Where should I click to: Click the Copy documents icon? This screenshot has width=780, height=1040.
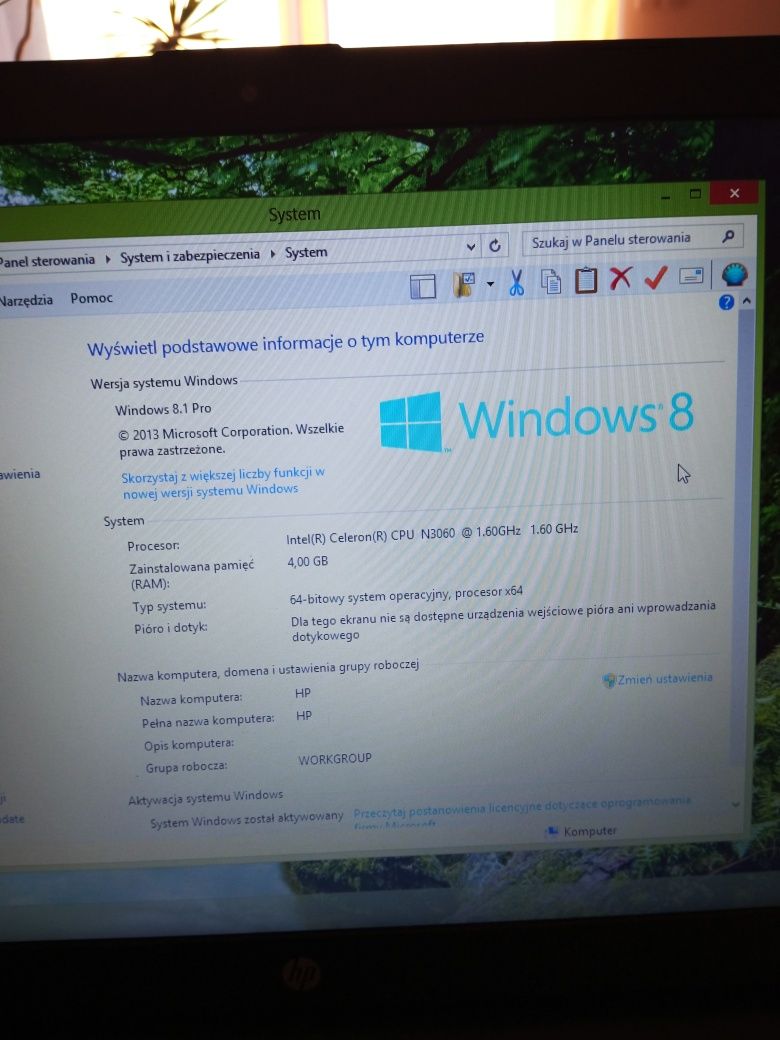(x=551, y=281)
